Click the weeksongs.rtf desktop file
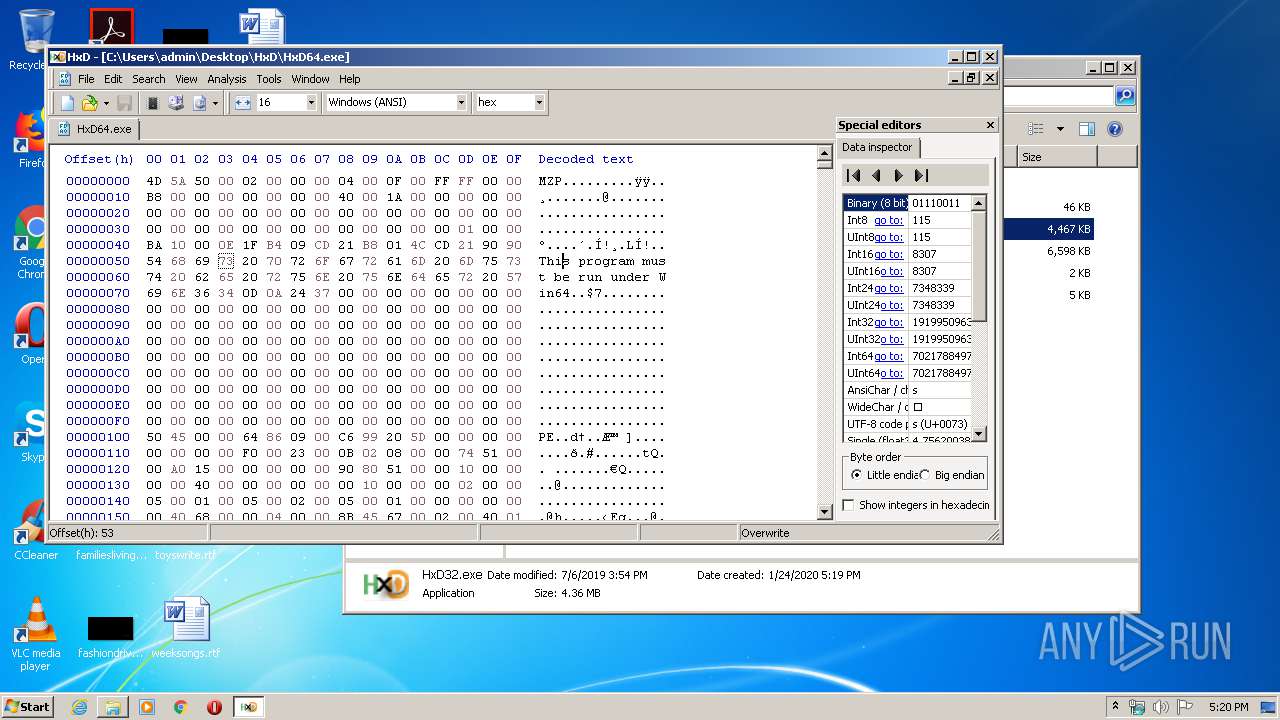 186,628
